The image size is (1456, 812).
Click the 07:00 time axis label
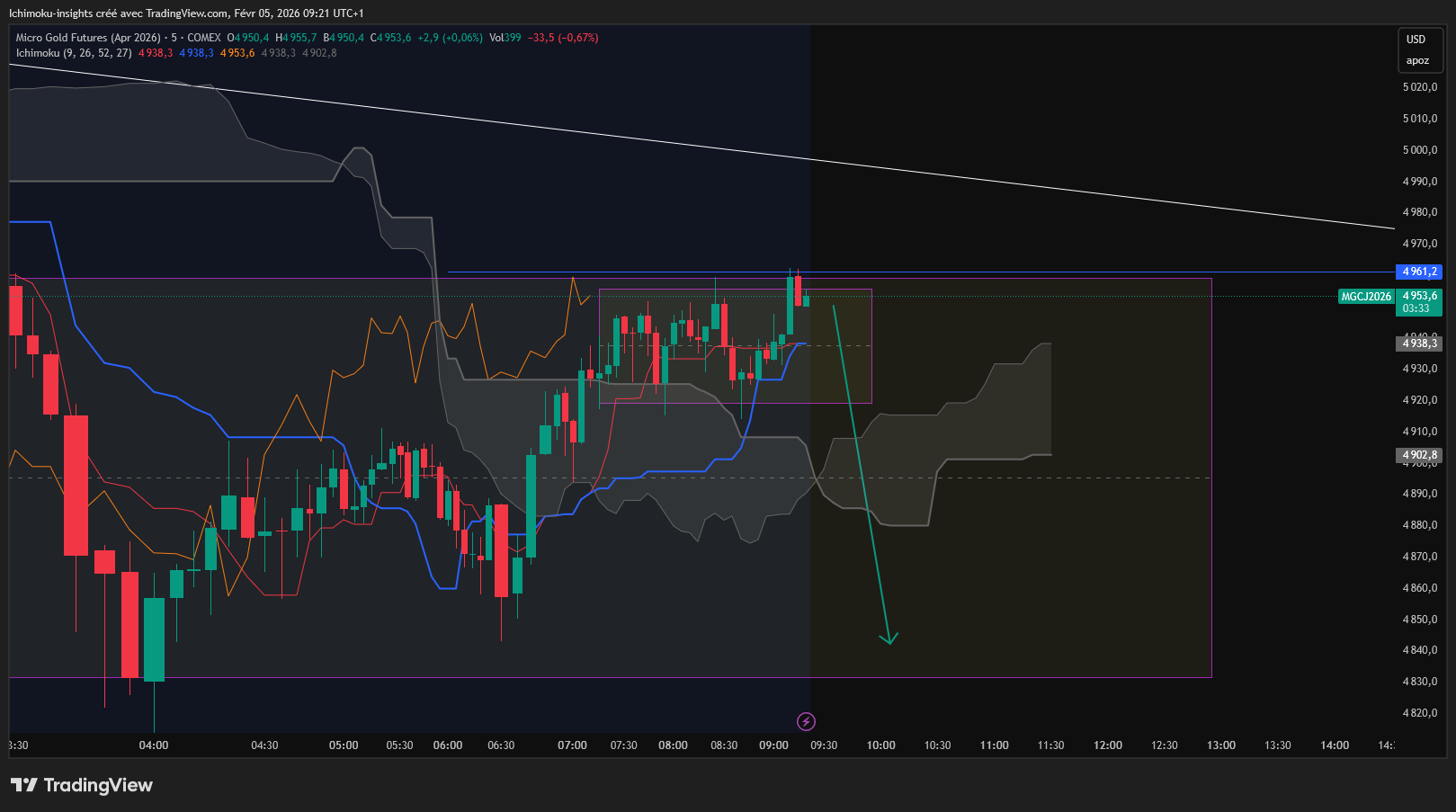[x=572, y=745]
